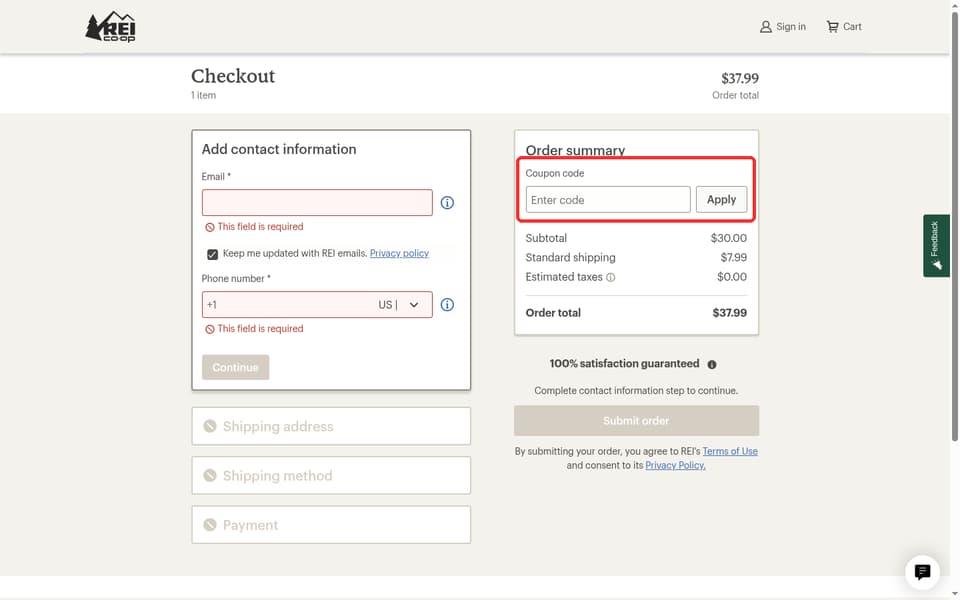Expand the Shipping method section

(x=331, y=476)
